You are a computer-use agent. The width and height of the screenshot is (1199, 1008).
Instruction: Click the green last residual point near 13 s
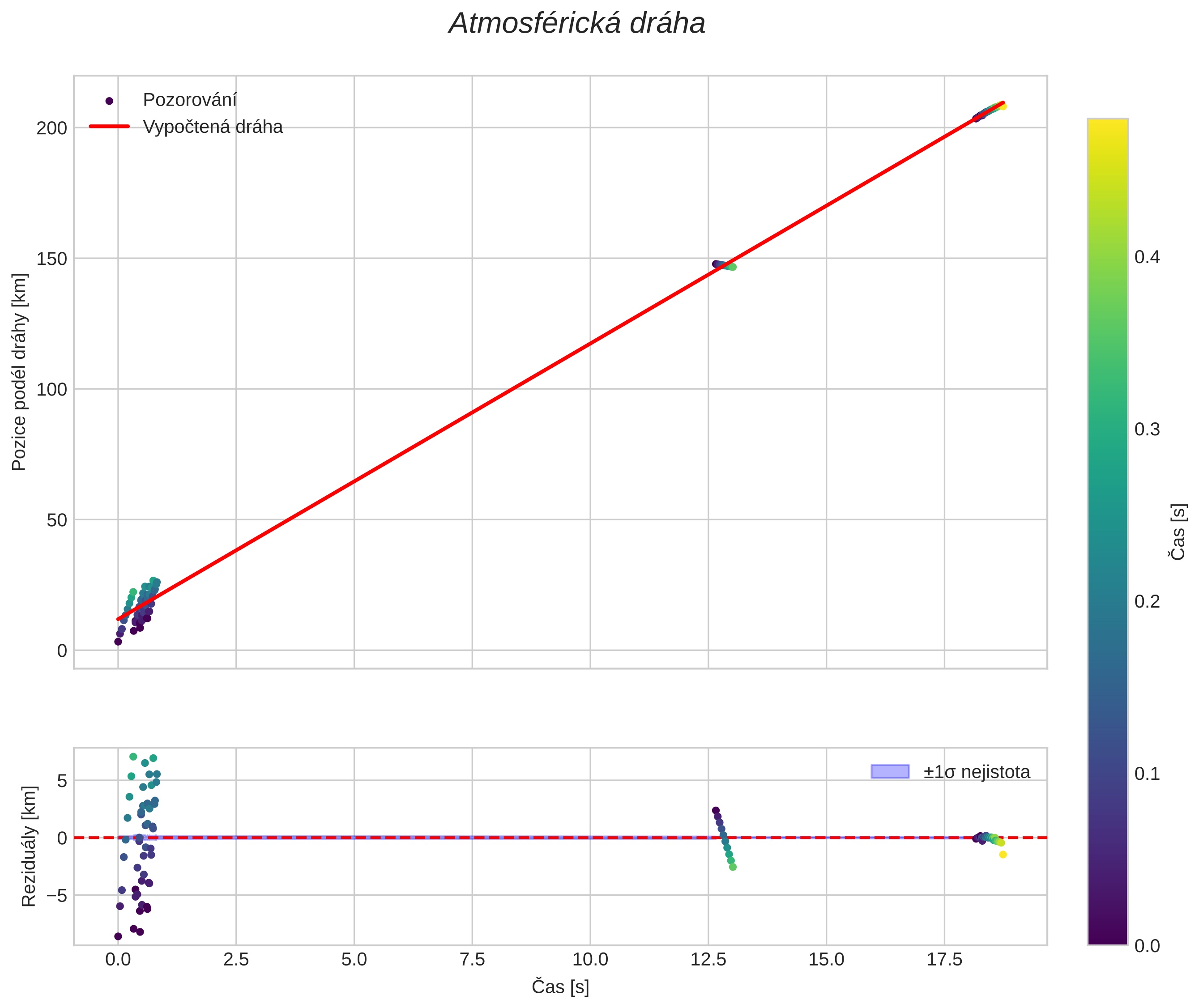(733, 868)
